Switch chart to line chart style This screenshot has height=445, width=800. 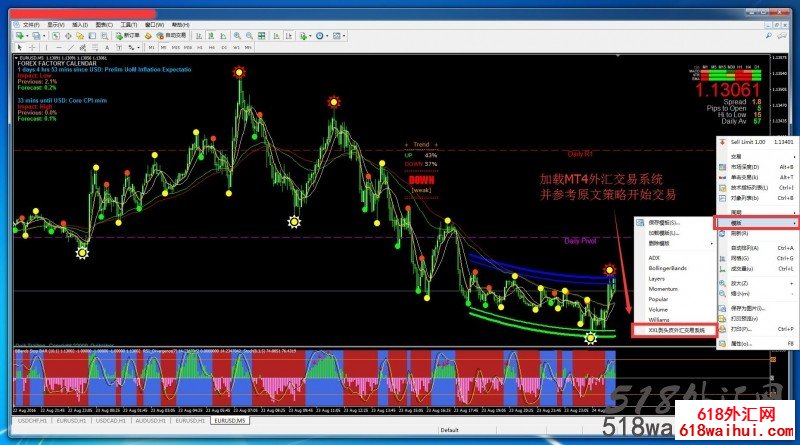(x=223, y=36)
